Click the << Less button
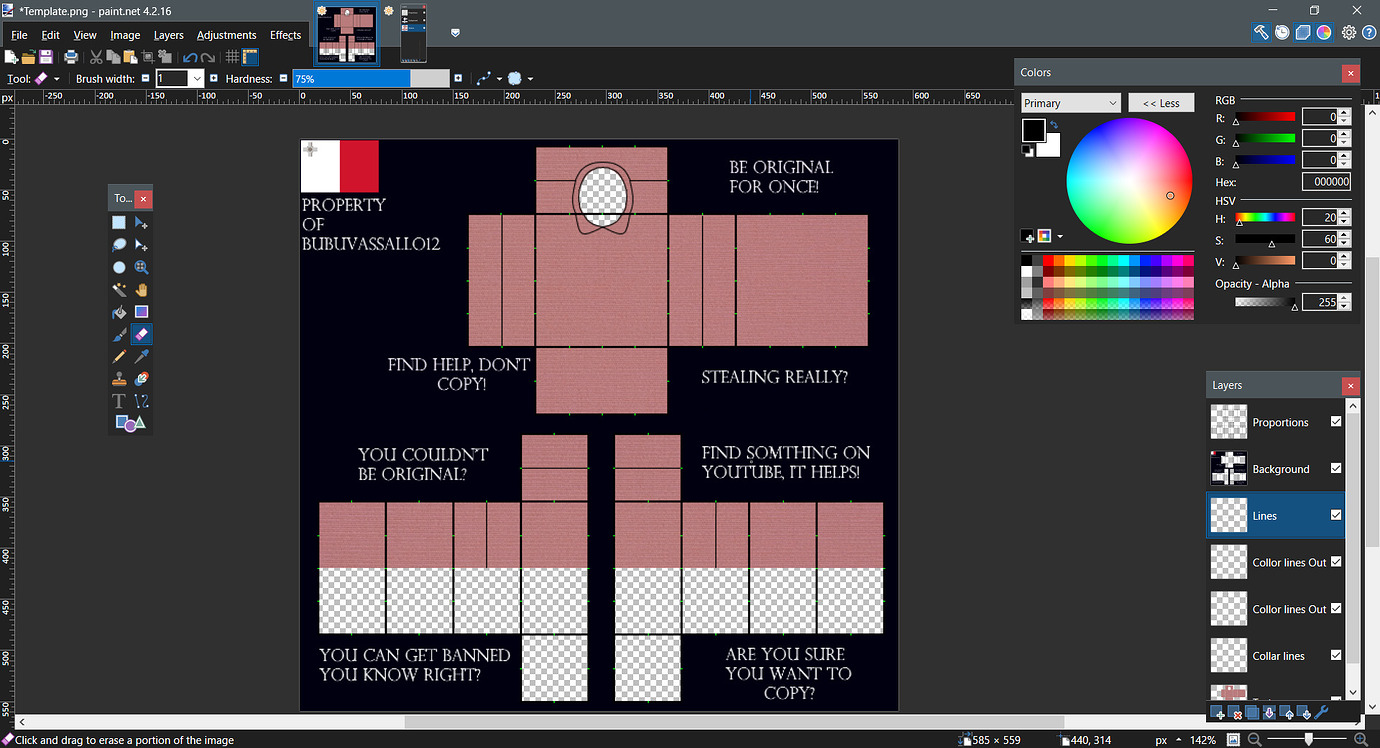This screenshot has height=748, width=1380. point(1161,103)
